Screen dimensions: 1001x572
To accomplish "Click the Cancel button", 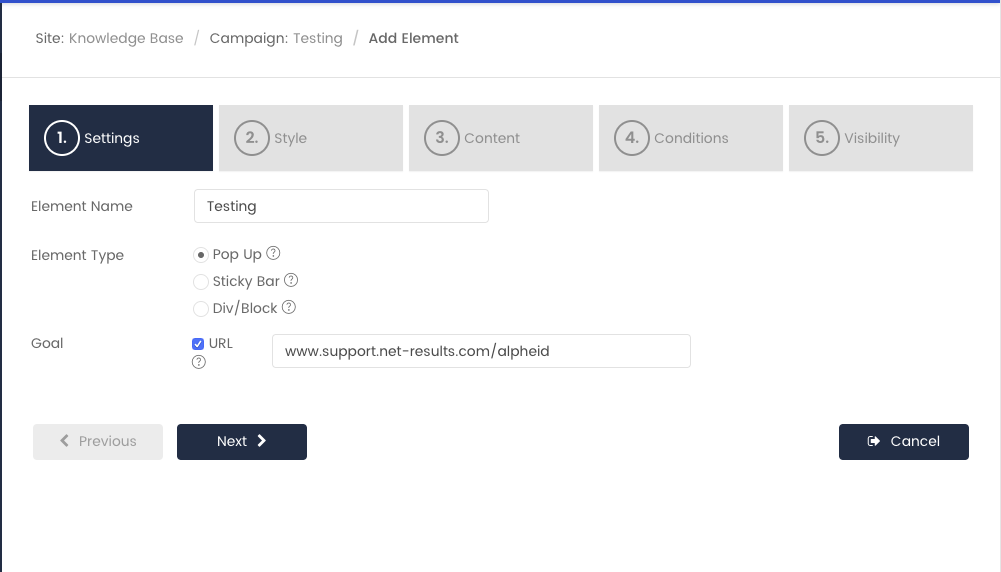I will pyautogui.click(x=904, y=442).
